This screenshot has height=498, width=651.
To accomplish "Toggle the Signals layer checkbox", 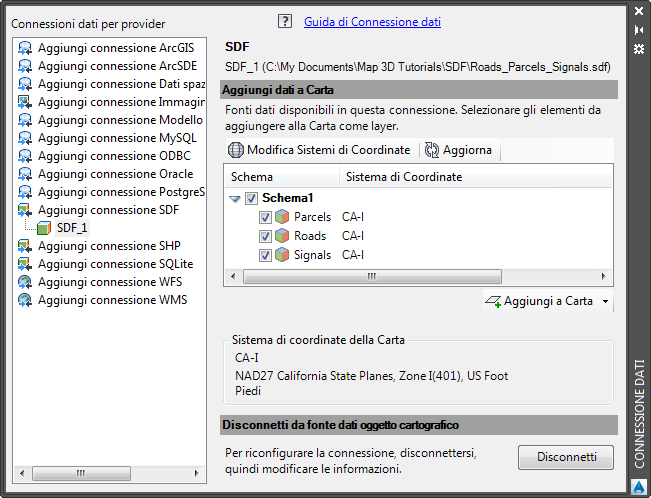I will point(265,255).
